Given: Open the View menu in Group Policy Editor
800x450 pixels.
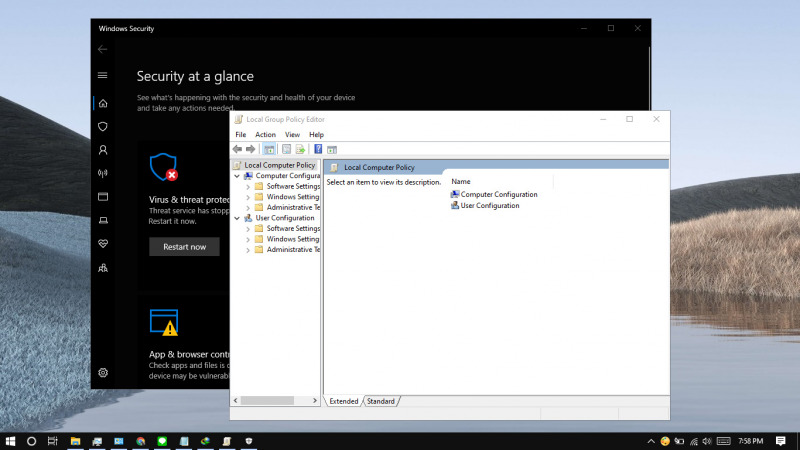Looking at the screenshot, I should click(292, 135).
